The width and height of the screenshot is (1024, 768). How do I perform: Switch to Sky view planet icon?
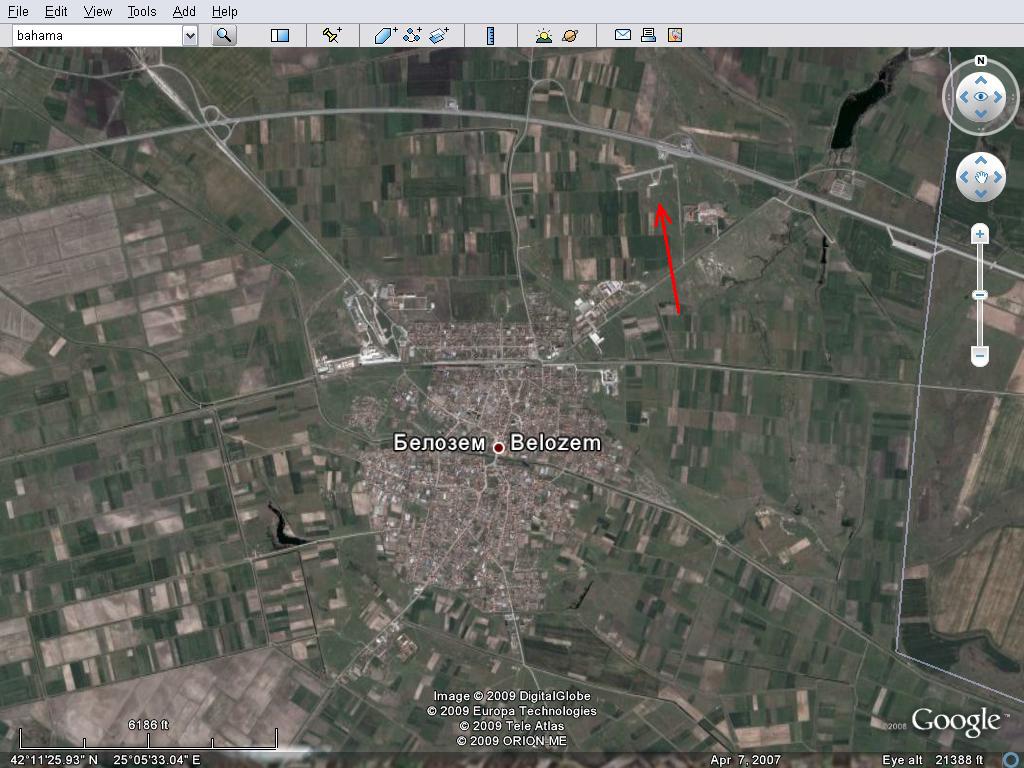(x=569, y=35)
